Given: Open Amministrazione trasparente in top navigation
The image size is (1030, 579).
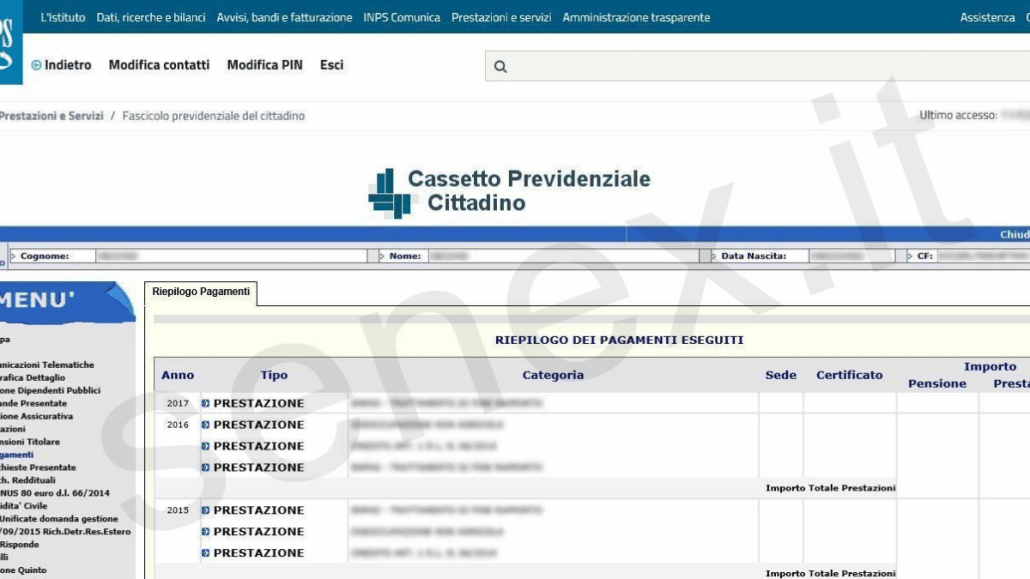Looking at the screenshot, I should coord(636,17).
